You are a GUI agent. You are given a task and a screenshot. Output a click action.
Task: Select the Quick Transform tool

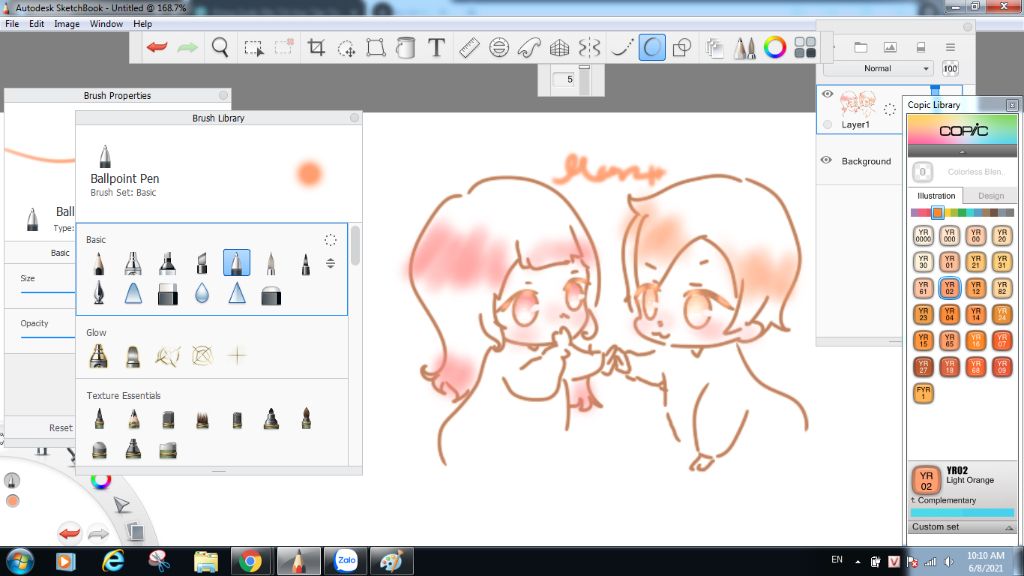point(346,48)
